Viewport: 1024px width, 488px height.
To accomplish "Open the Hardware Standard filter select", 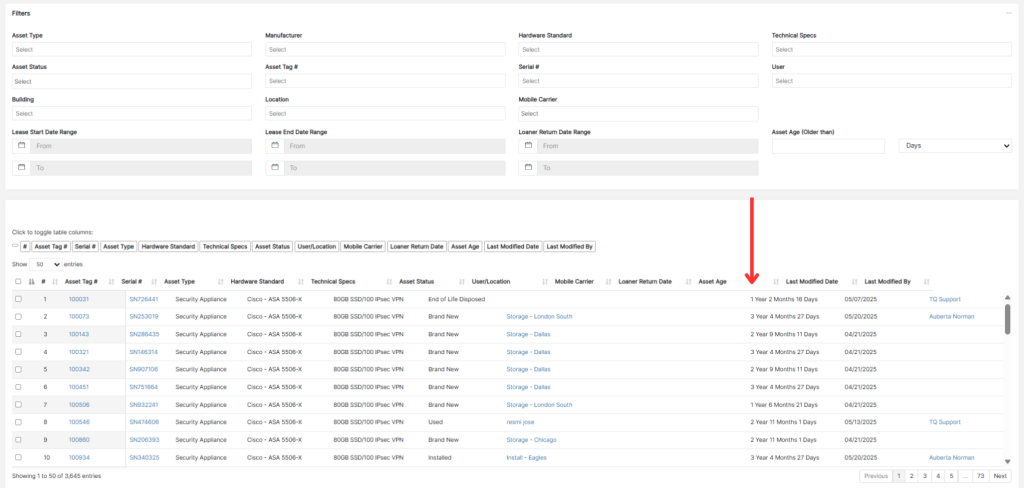I will pyautogui.click(x=638, y=50).
